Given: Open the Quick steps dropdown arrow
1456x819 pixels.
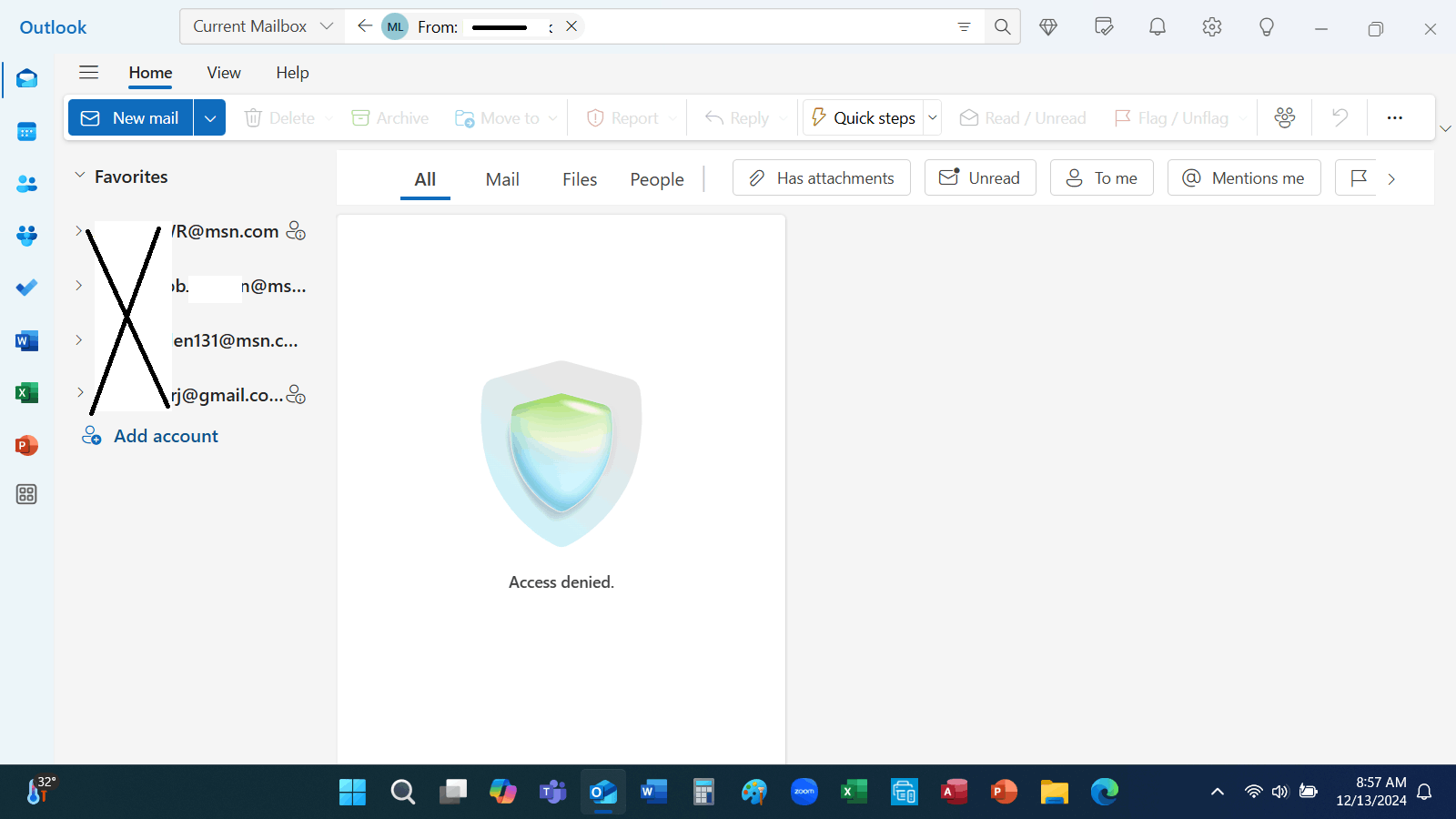Looking at the screenshot, I should pyautogui.click(x=932, y=117).
